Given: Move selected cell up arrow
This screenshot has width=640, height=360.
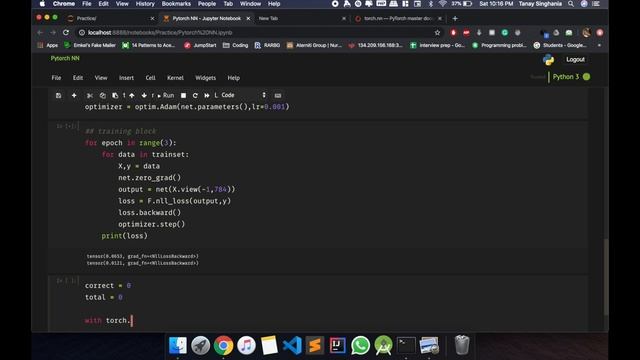Looking at the screenshot, I should click(132, 96).
